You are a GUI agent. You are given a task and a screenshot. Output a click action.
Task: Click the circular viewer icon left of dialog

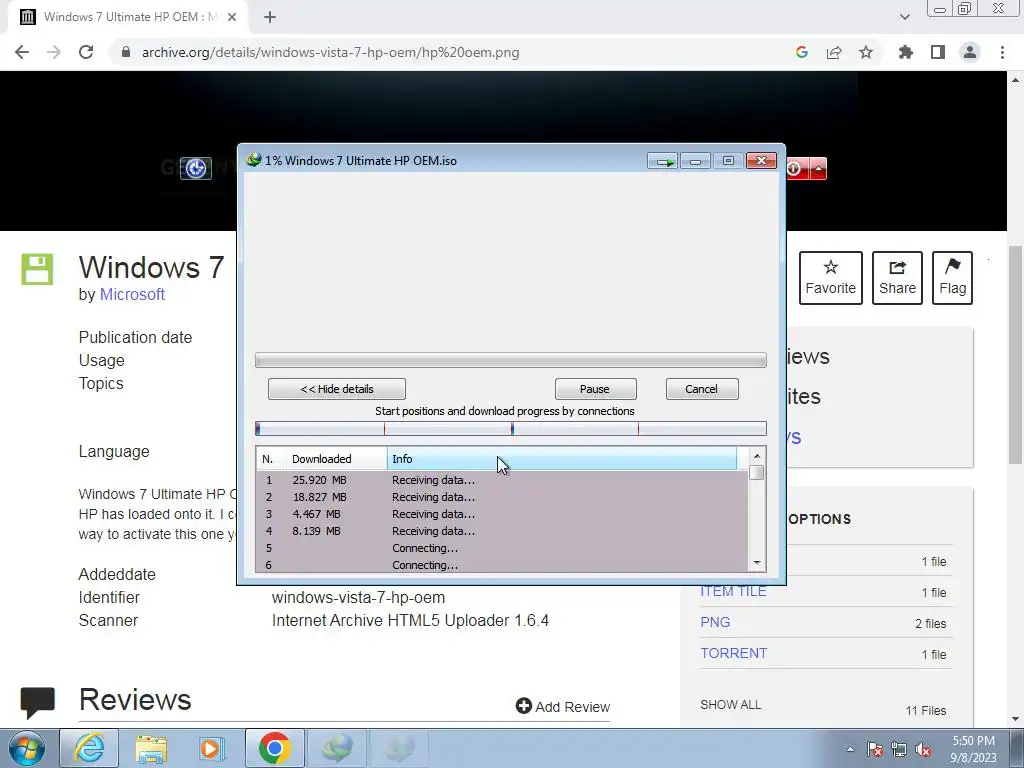(x=195, y=168)
